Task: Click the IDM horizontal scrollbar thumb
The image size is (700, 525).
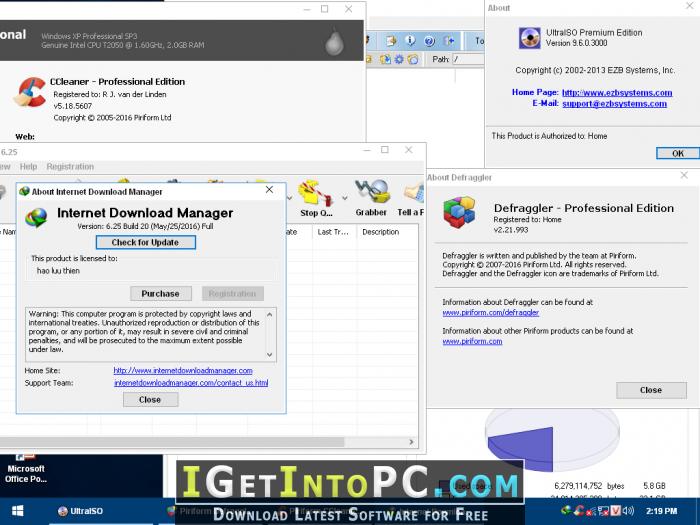Action: click(172, 442)
